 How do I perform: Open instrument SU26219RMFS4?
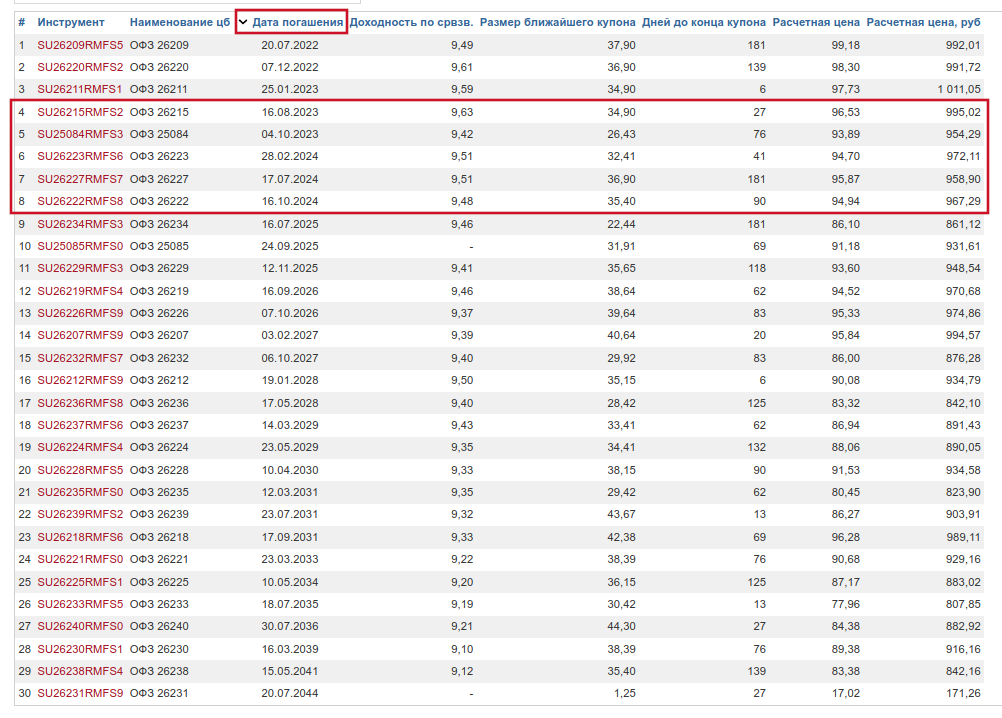click(80, 291)
